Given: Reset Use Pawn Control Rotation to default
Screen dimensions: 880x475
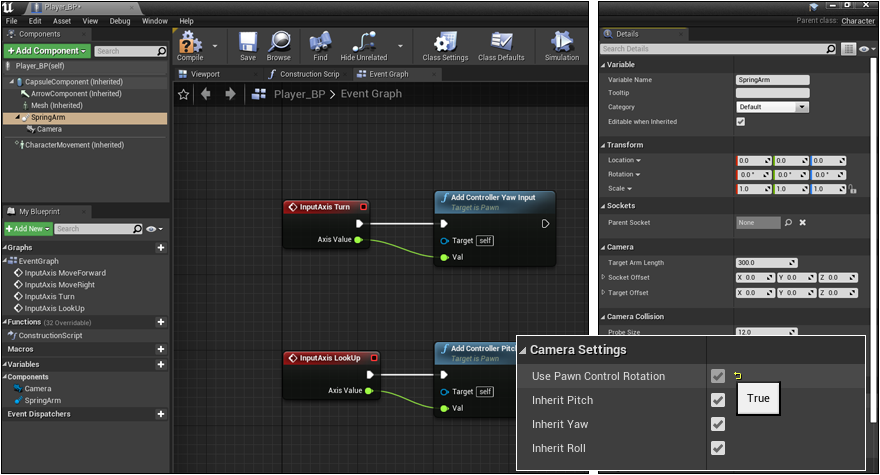Looking at the screenshot, I should [x=737, y=376].
